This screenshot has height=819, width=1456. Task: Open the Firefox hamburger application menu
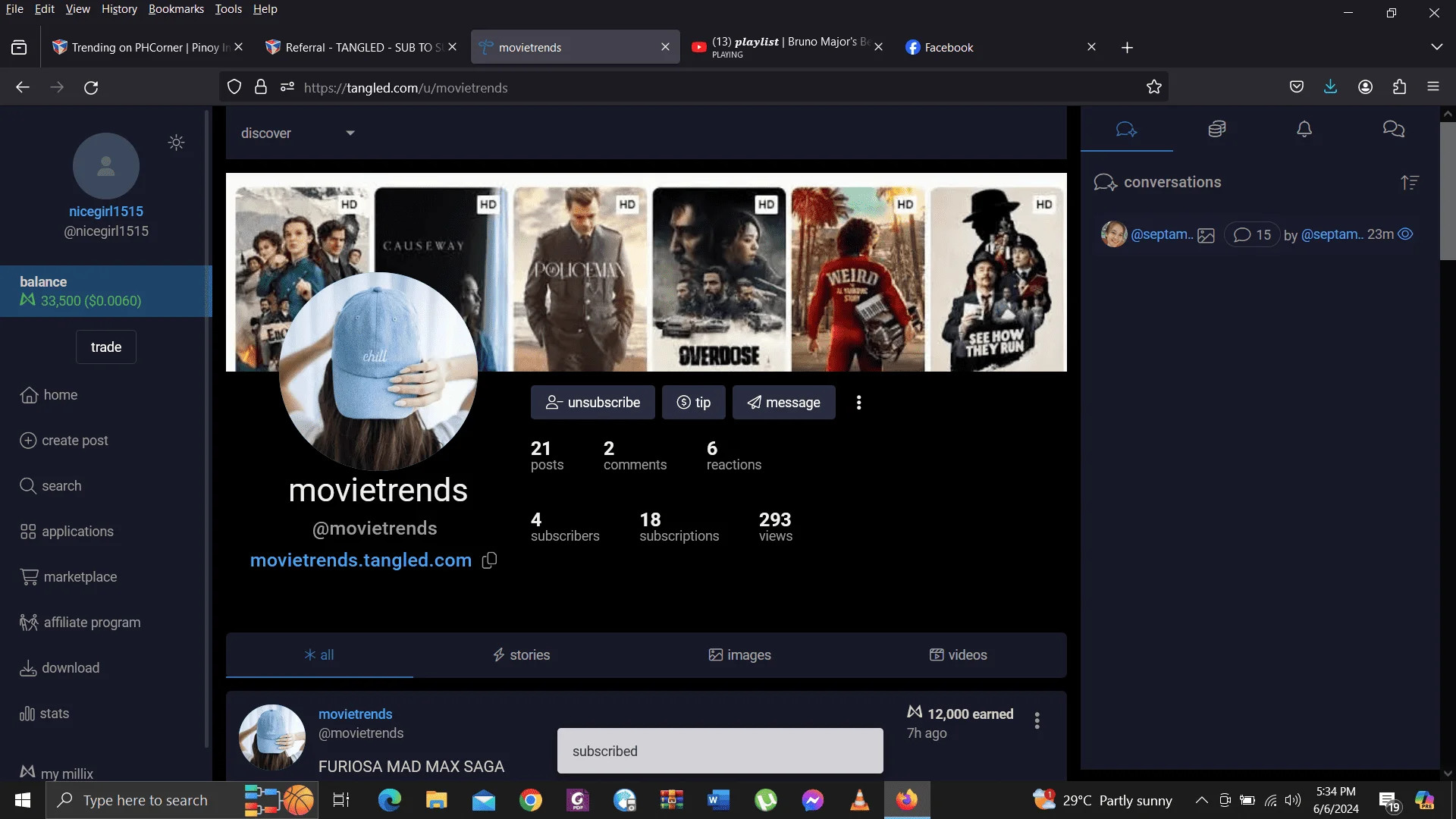[1433, 87]
